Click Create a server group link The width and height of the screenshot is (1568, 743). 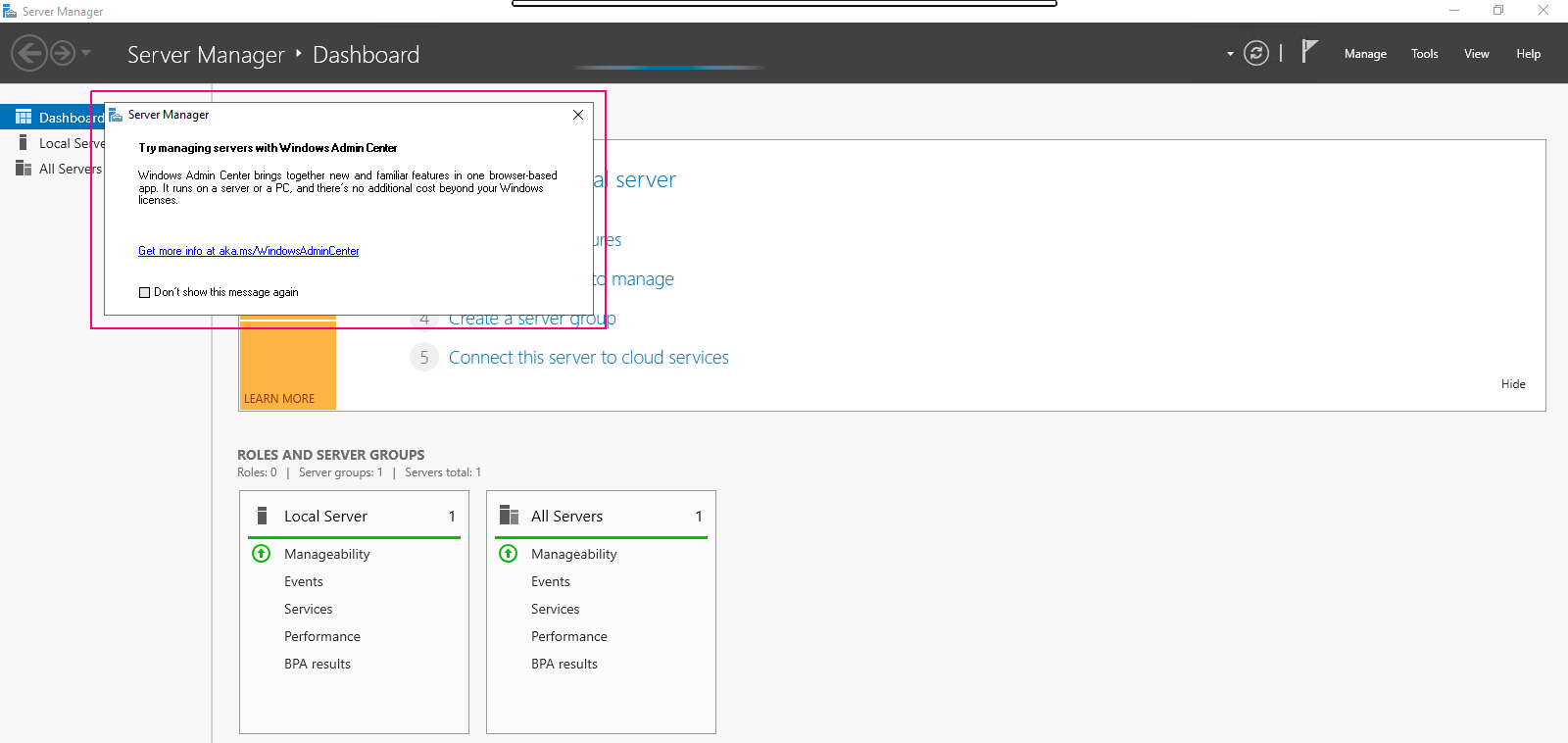[x=532, y=320]
